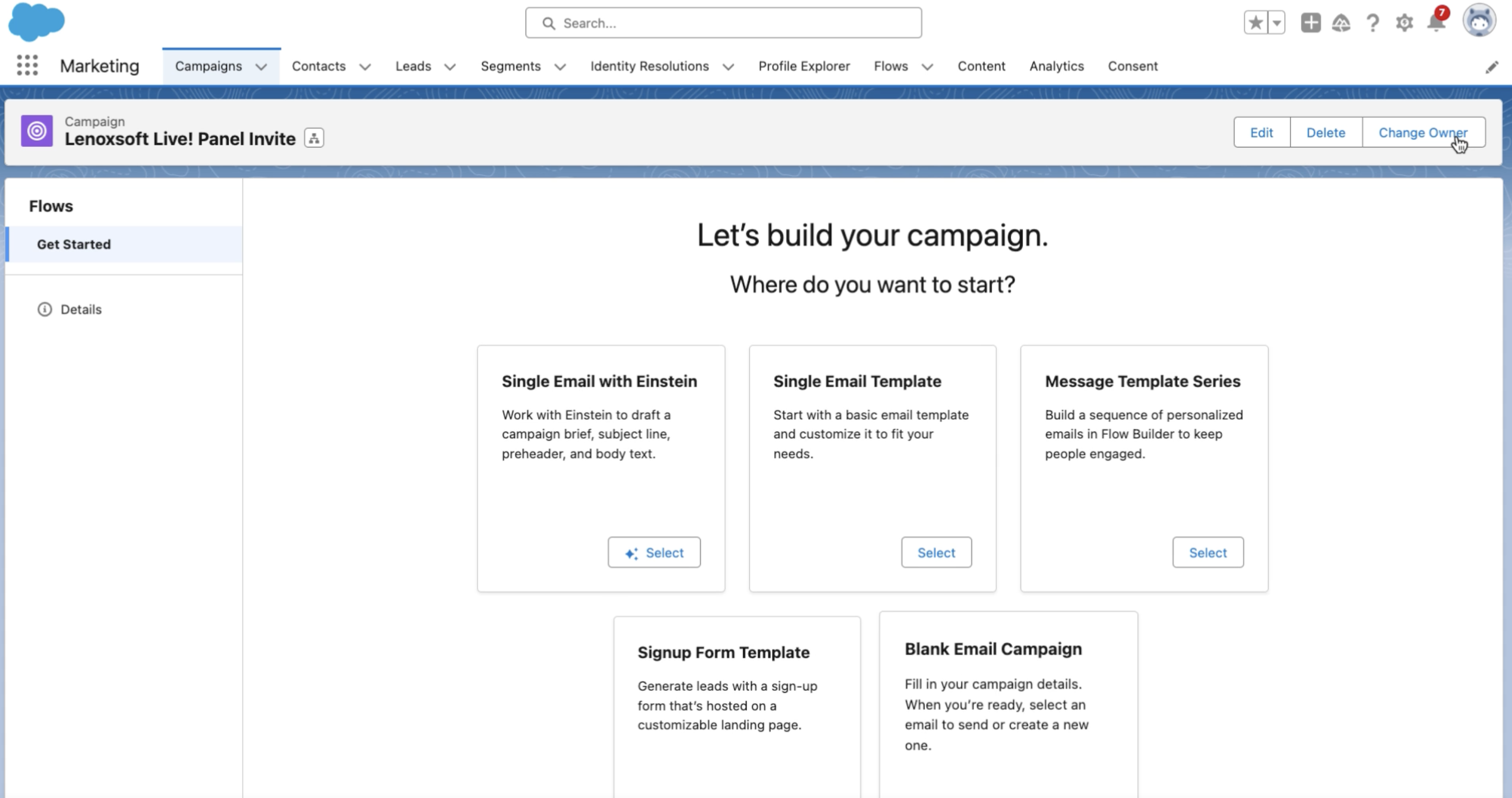Open the App Launcher grid icon

tap(27, 65)
